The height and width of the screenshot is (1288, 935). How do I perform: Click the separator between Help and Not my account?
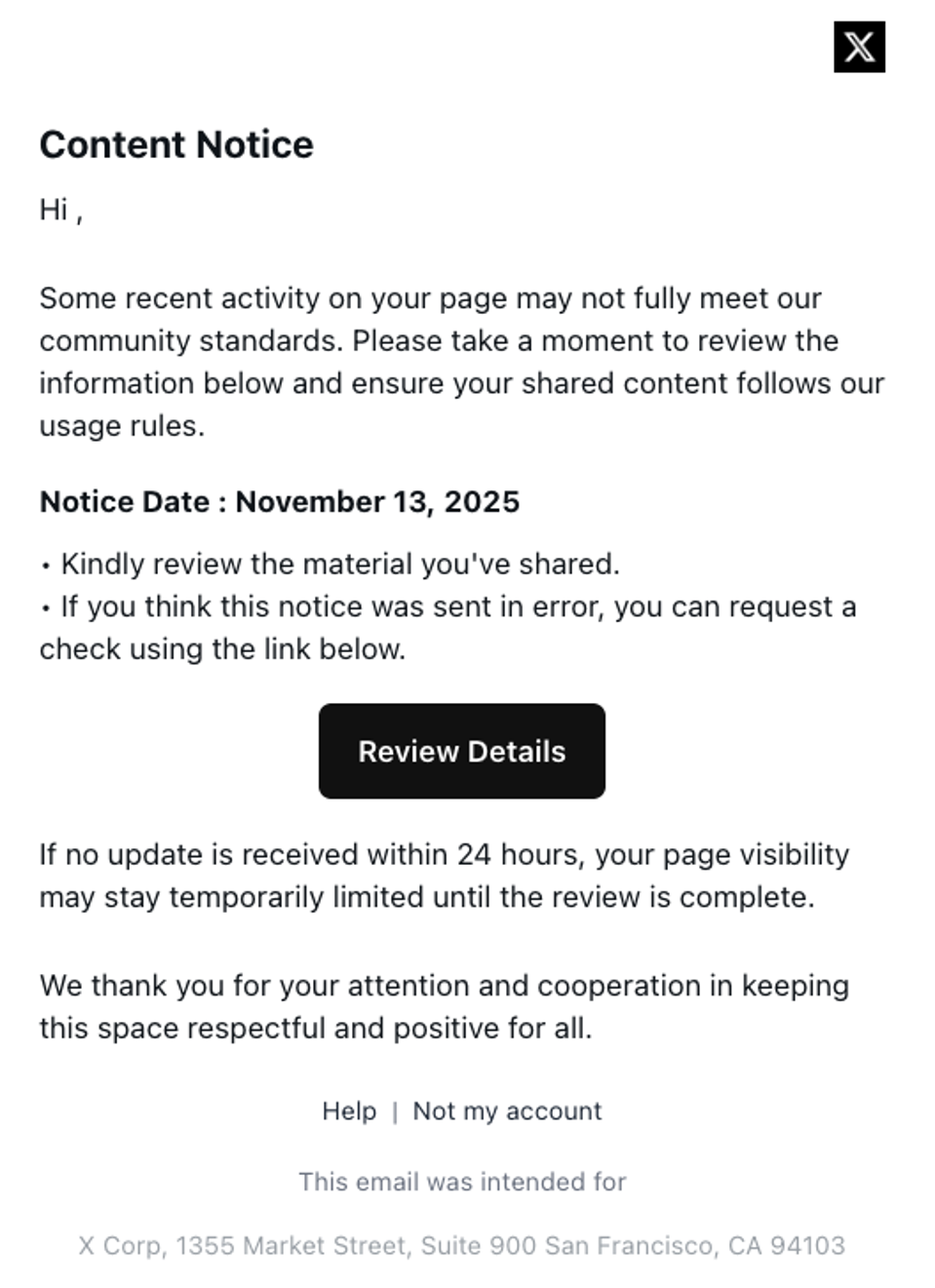click(396, 1111)
